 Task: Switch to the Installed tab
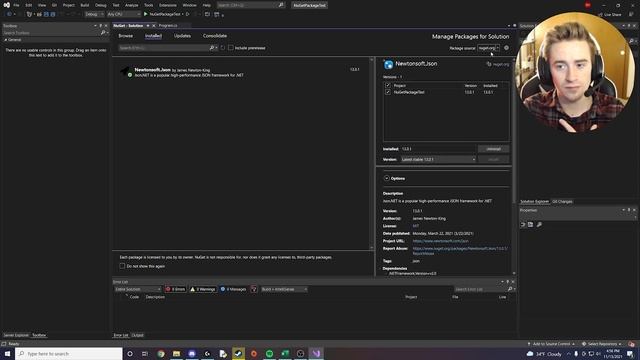[153, 36]
